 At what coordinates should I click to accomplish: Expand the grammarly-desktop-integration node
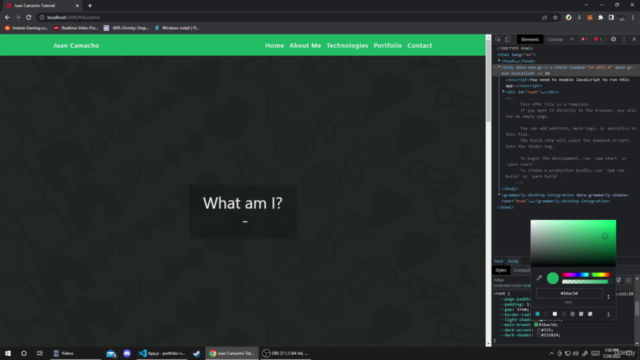click(x=499, y=195)
